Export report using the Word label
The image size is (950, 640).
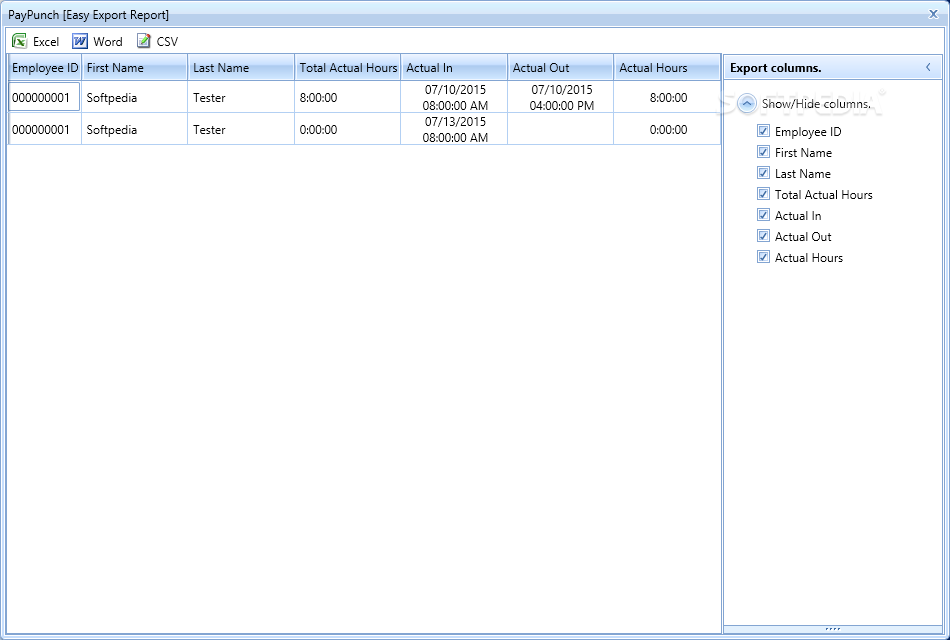tap(108, 42)
